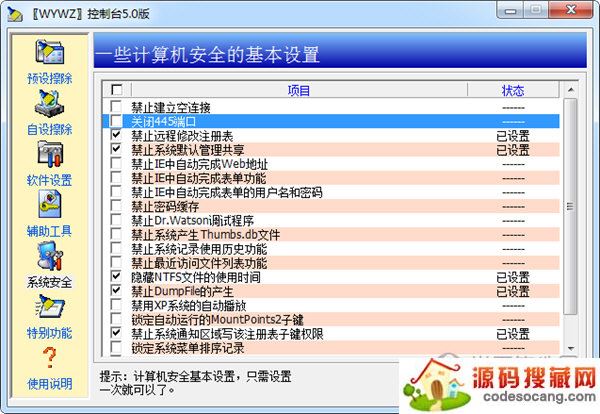Uncheck 禁止系统通知区域写该注册表子键权限 checkbox
The height and width of the screenshot is (414, 600).
pyautogui.click(x=116, y=333)
